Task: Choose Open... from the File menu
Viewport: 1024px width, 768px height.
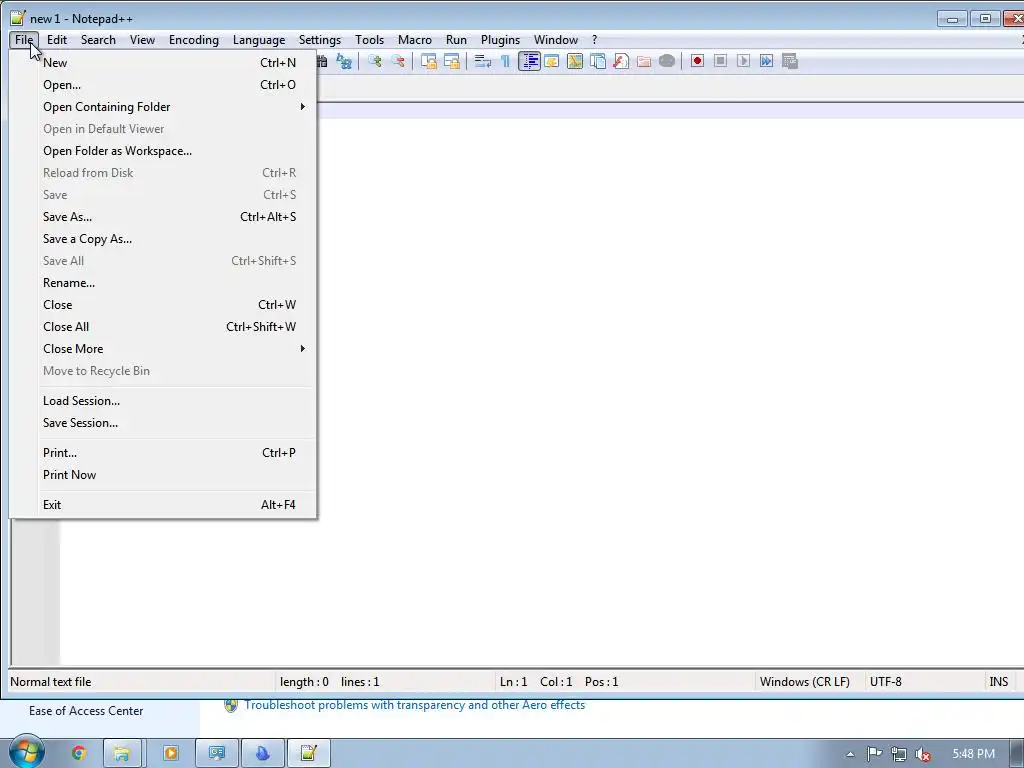Action: (163, 85)
